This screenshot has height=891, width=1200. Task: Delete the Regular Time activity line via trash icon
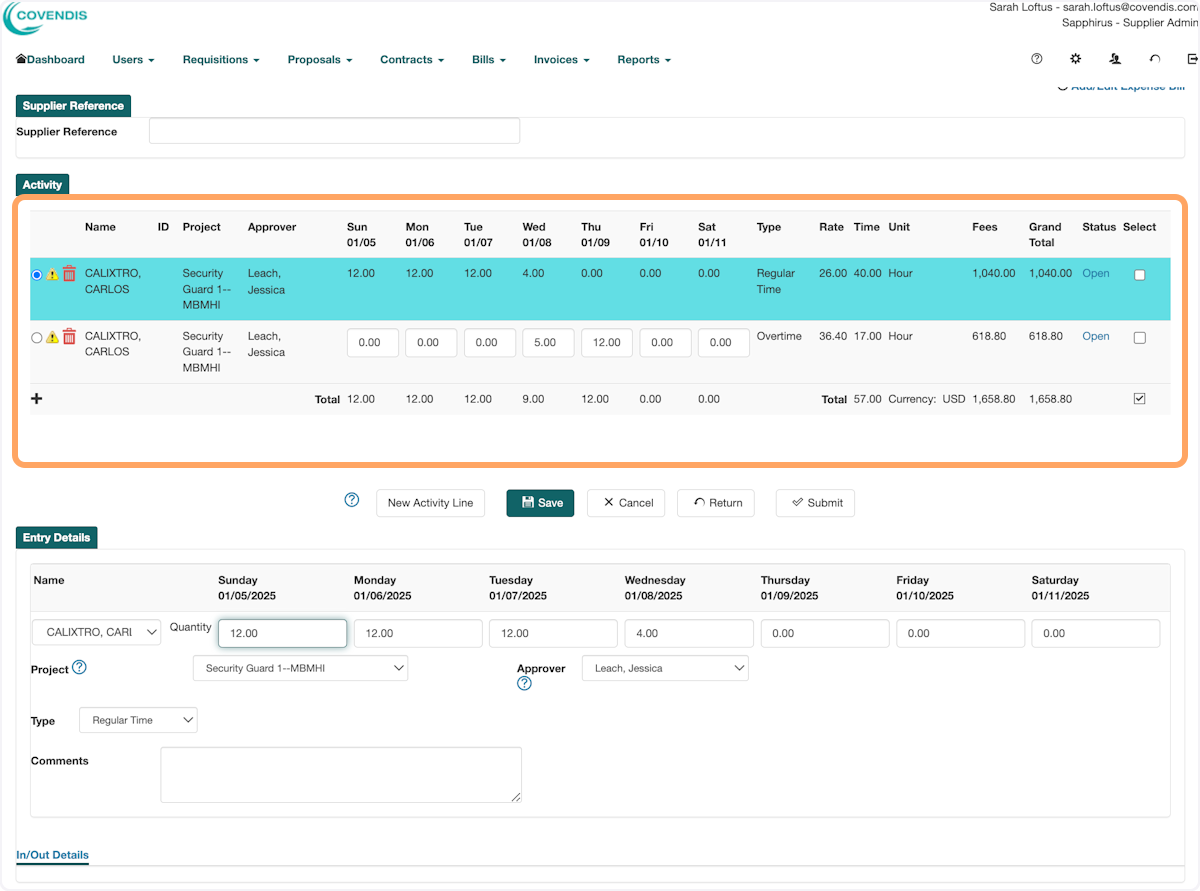click(x=69, y=273)
